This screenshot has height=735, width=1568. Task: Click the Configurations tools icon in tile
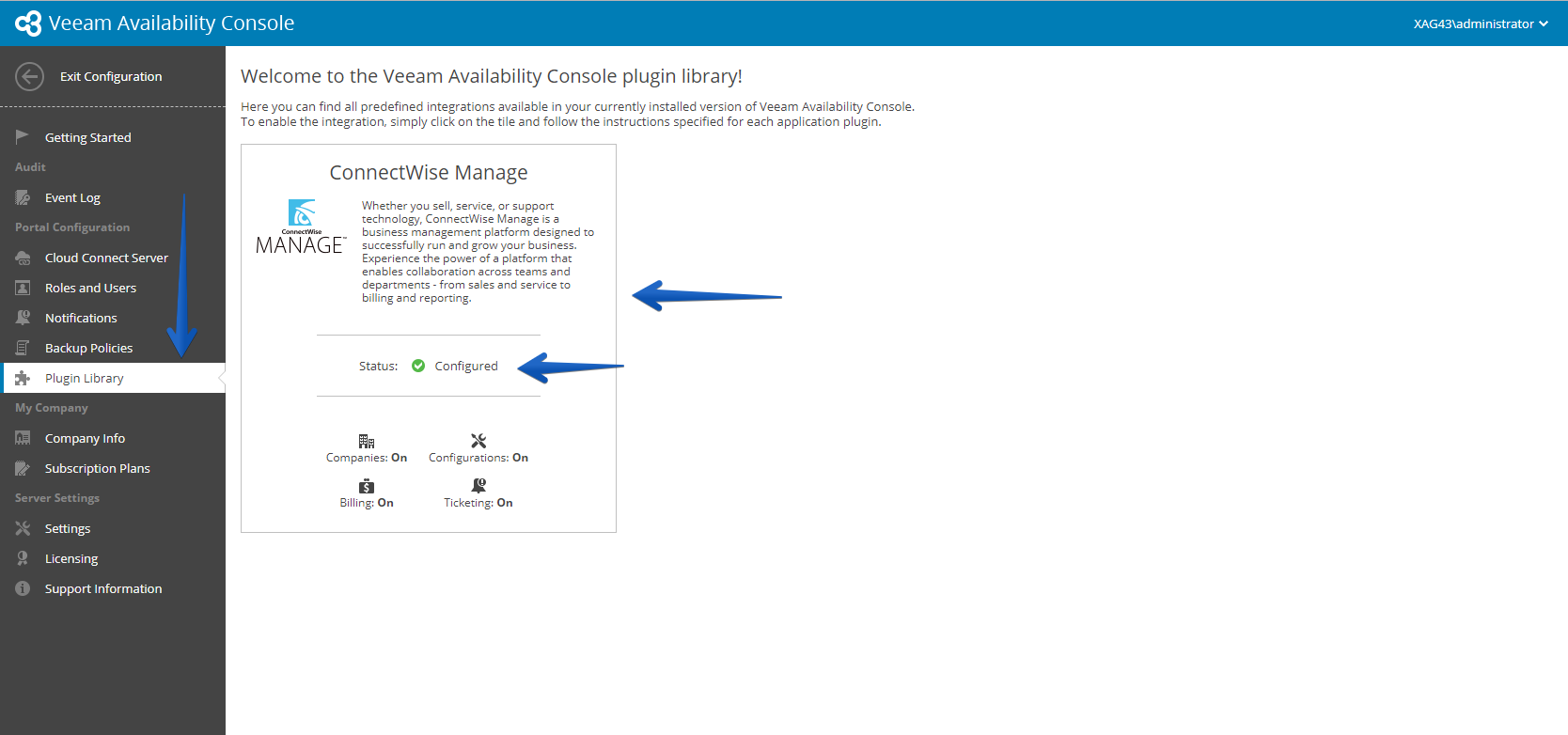pos(478,441)
